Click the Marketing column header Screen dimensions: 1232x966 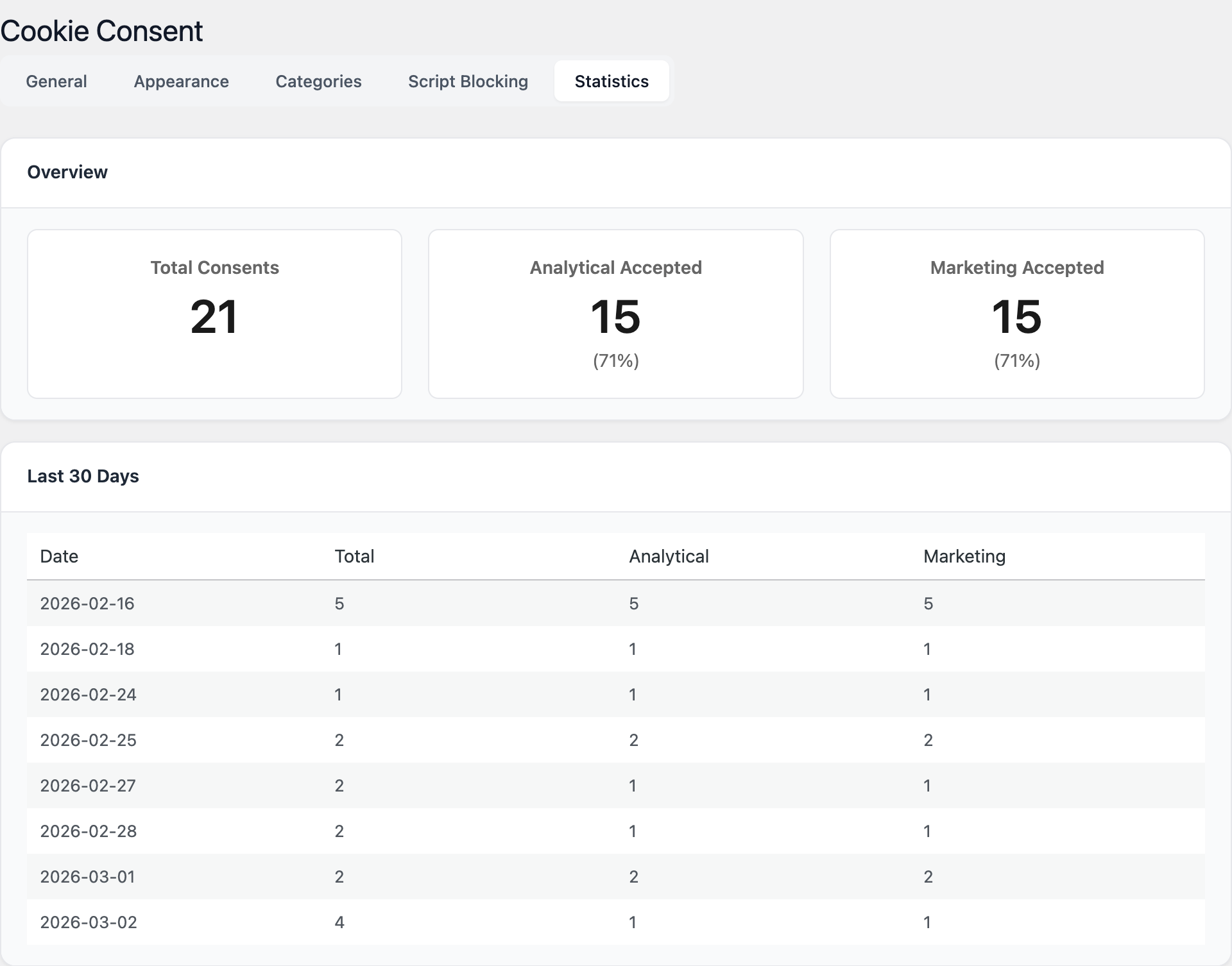click(964, 556)
